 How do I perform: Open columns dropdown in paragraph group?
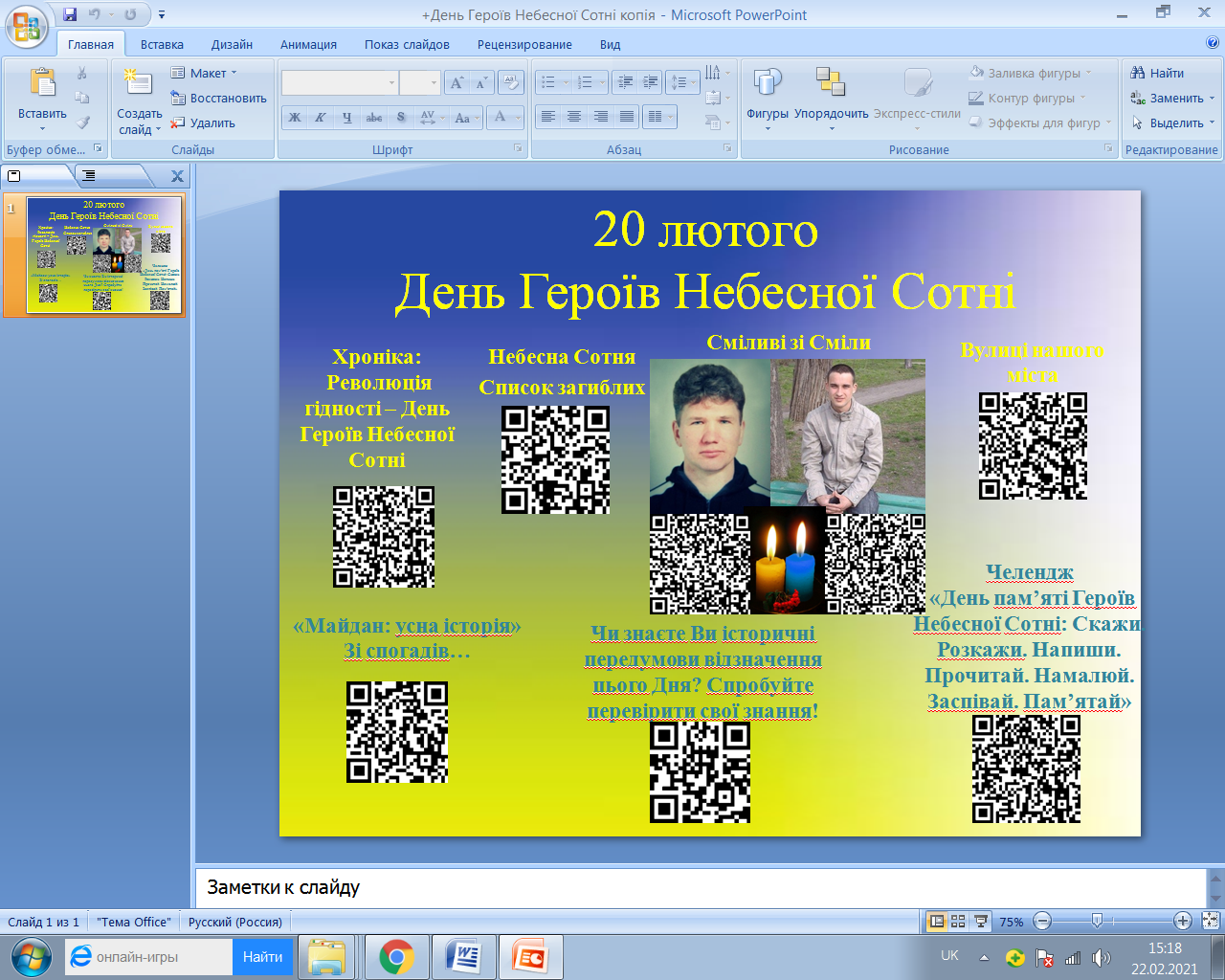[660, 117]
